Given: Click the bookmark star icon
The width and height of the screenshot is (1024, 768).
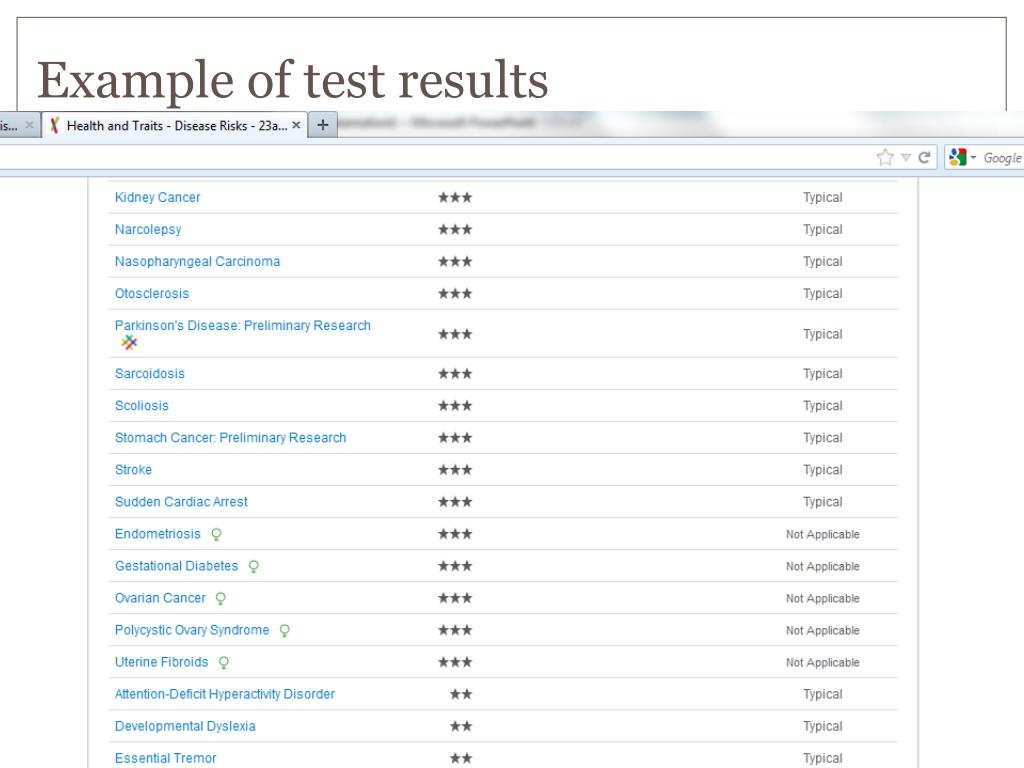Looking at the screenshot, I should point(884,158).
